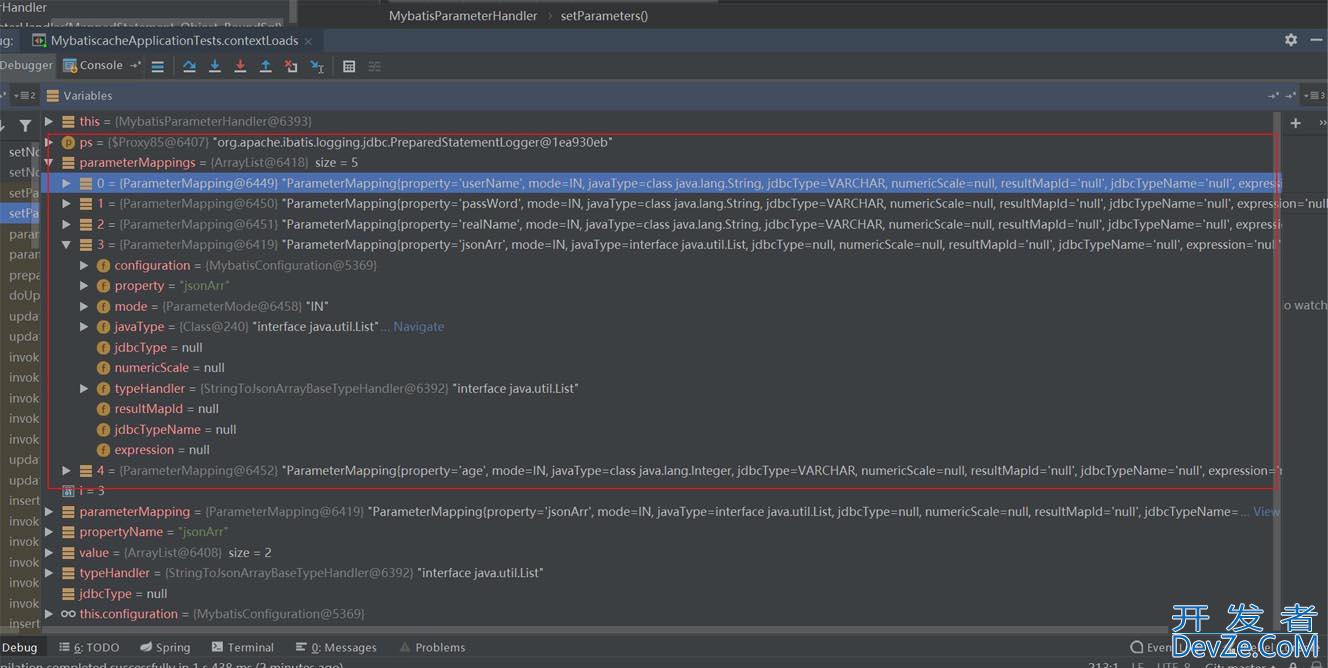Open the debug panel settings gear
Screen dimensions: 1328x668
pos(1291,40)
